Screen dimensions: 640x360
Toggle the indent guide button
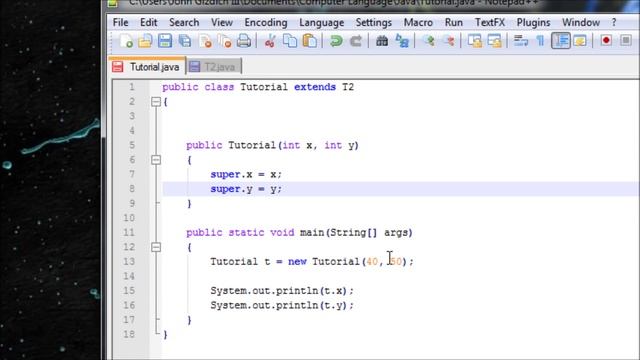561,41
